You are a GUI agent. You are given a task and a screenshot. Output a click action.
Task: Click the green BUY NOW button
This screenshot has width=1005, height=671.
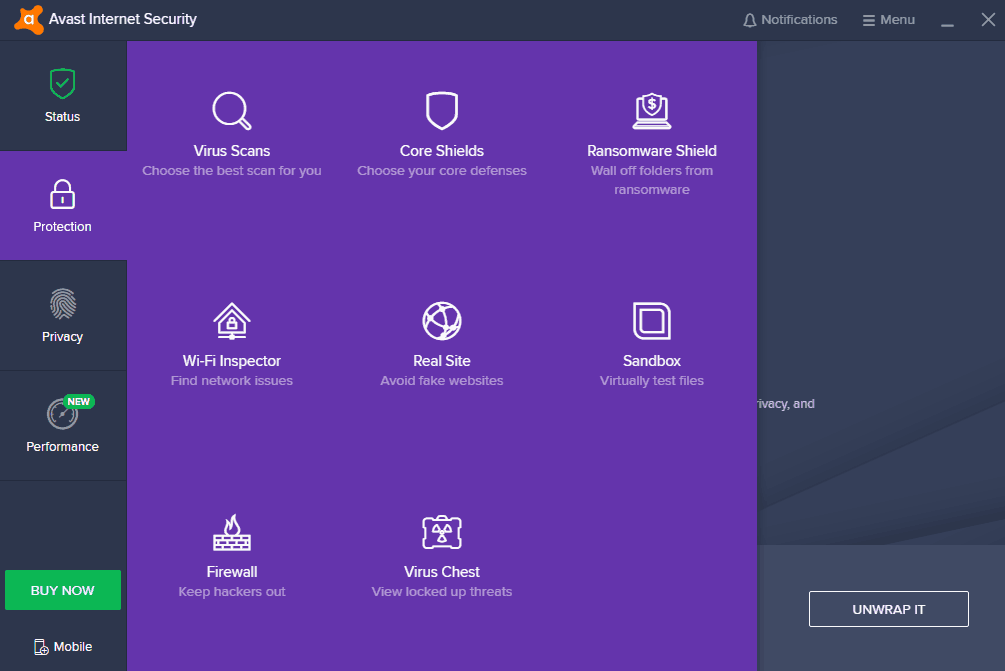(x=62, y=589)
